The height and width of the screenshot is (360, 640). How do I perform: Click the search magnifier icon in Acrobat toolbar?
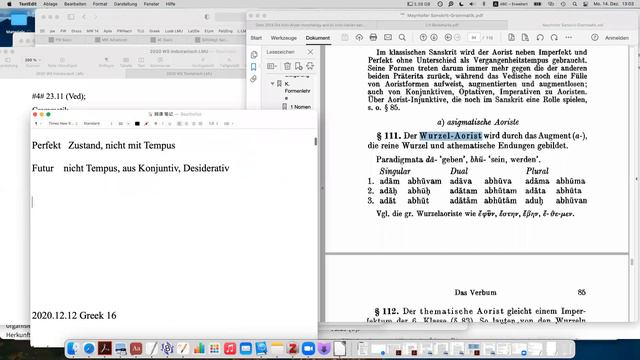pyautogui.click(x=402, y=38)
